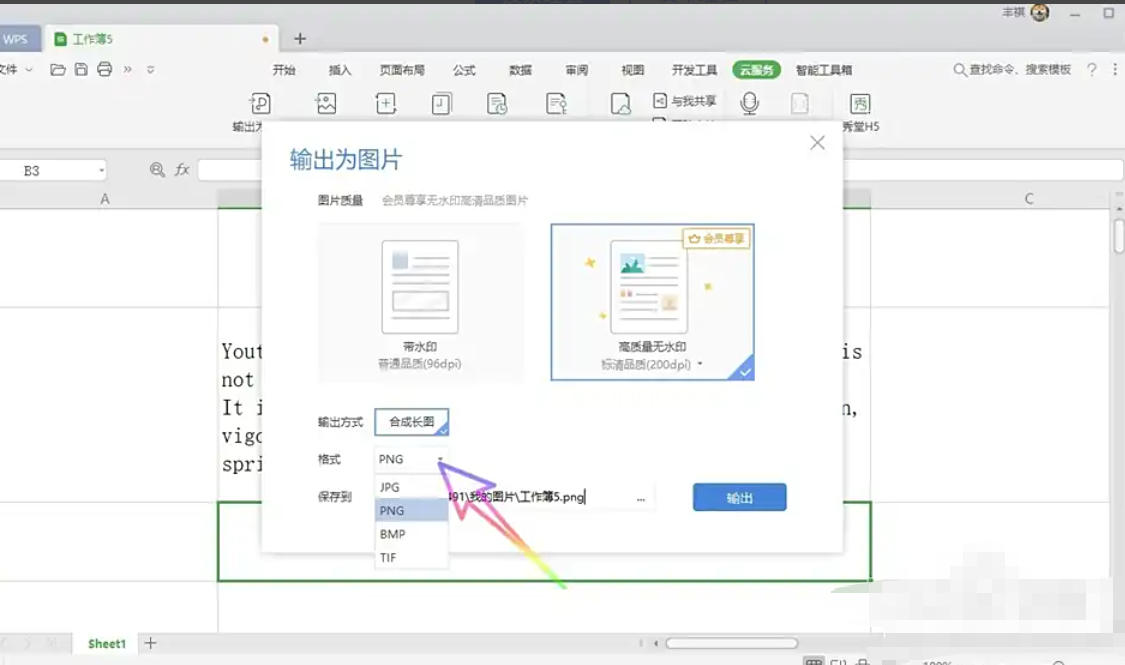
Task: Click the Print icon
Action: pyautogui.click(x=103, y=69)
